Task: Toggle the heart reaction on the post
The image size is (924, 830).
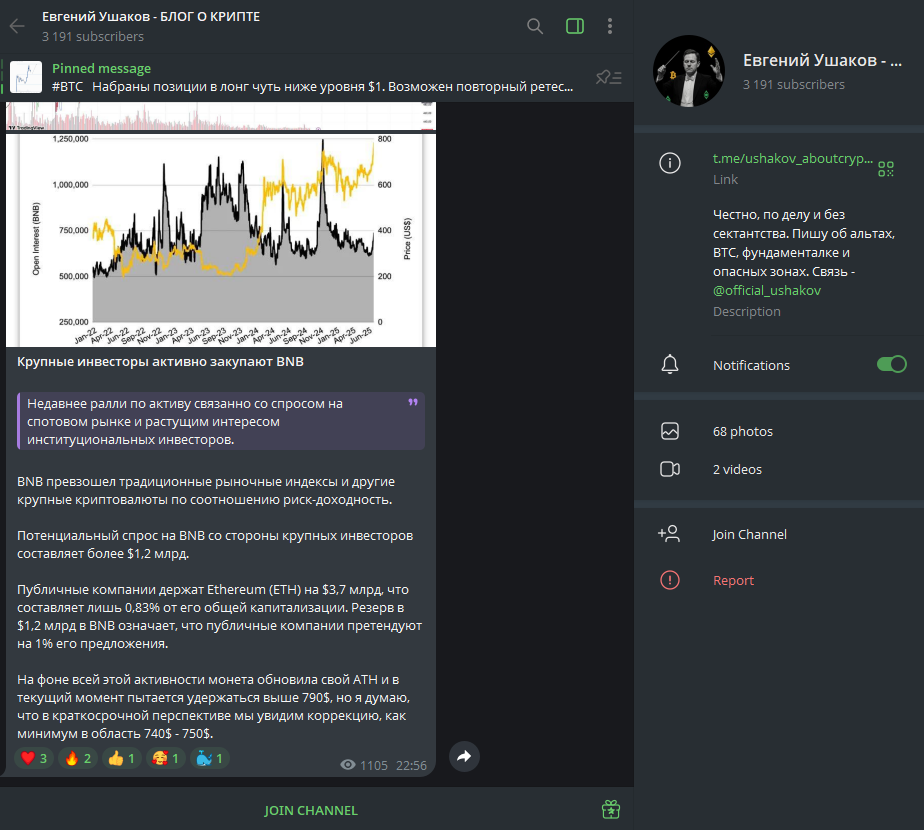Action: [x=33, y=757]
